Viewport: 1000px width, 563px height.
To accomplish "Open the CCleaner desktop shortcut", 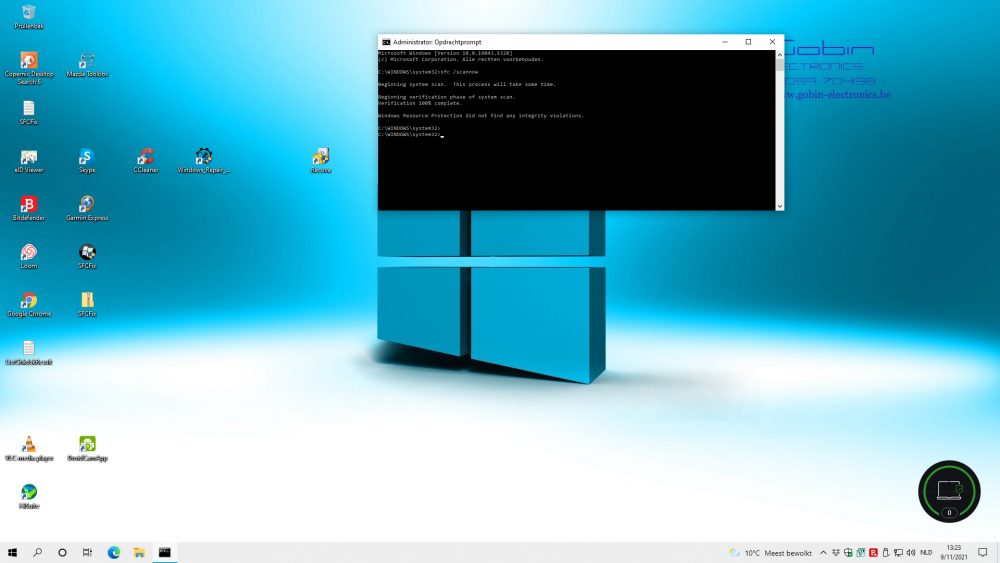I will [x=146, y=157].
